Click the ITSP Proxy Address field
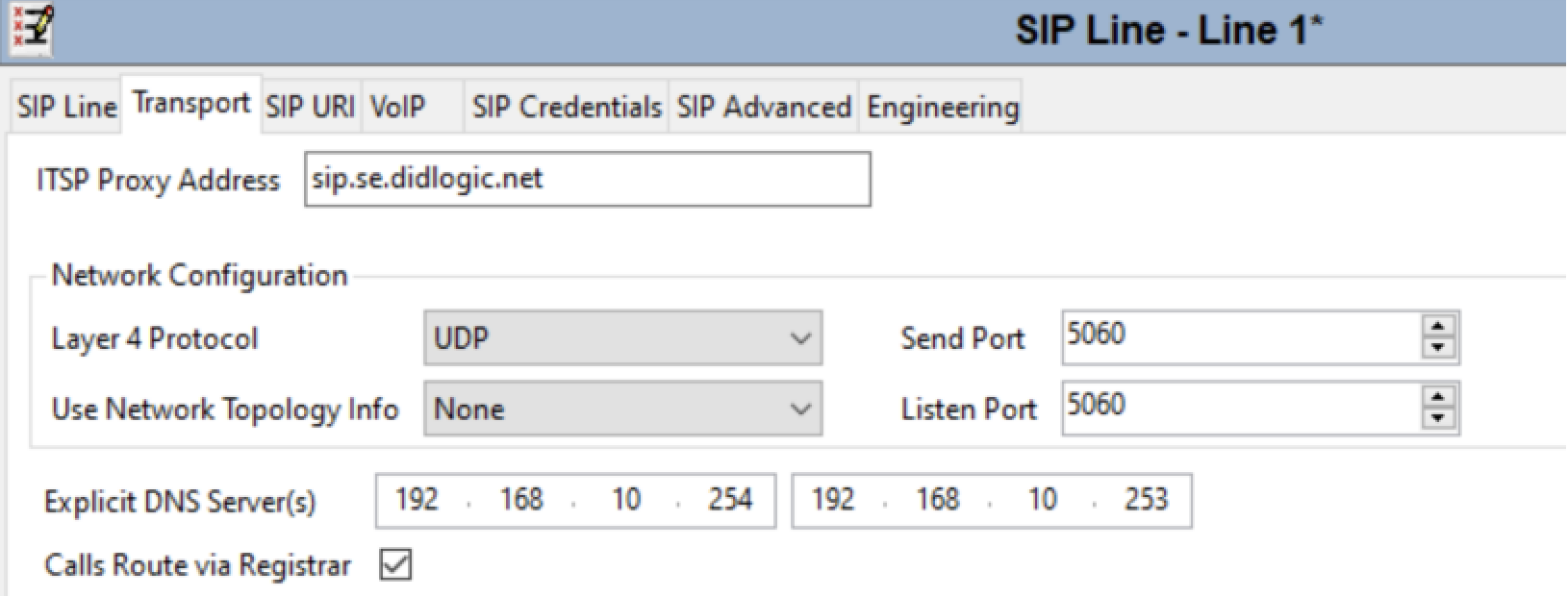1568x596 pixels. 588,179
